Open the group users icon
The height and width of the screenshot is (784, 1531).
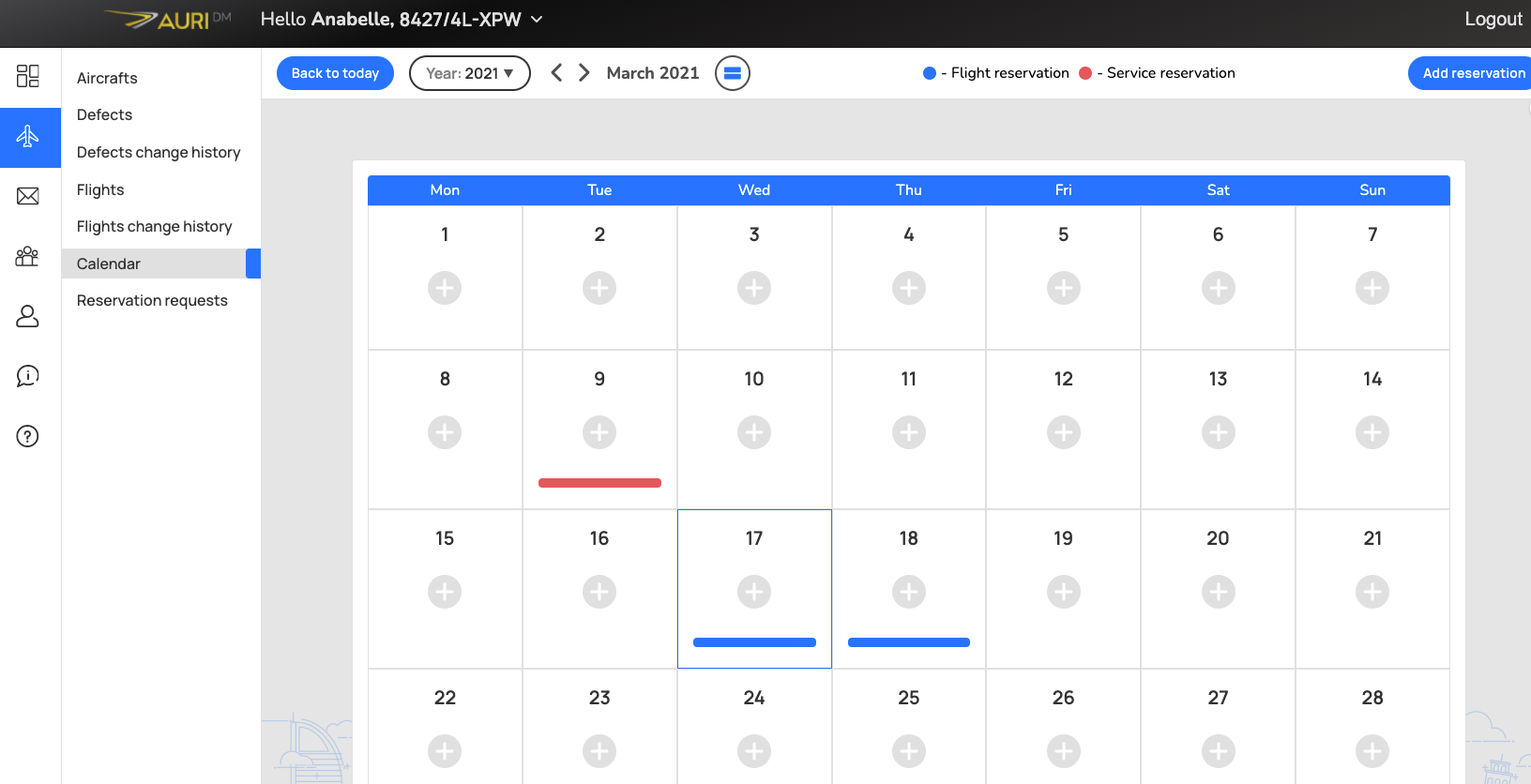click(x=28, y=256)
